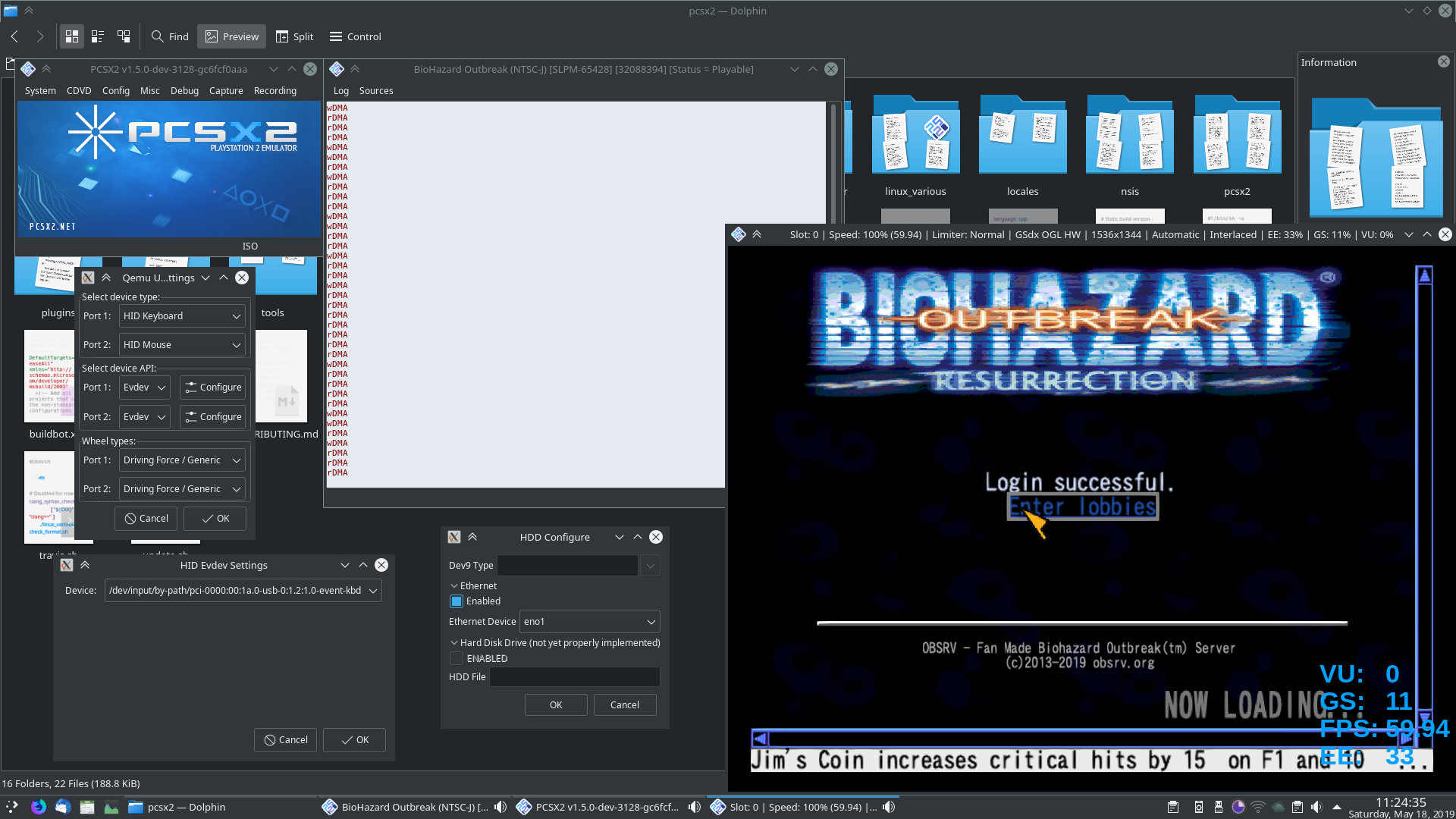Click the nsis folder icon
This screenshot has width=1456, height=819.
coord(1130,134)
